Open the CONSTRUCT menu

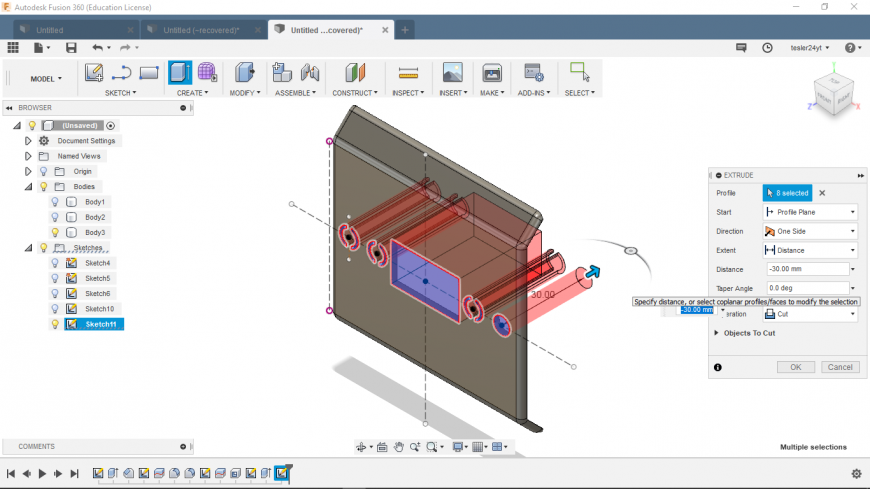[354, 93]
